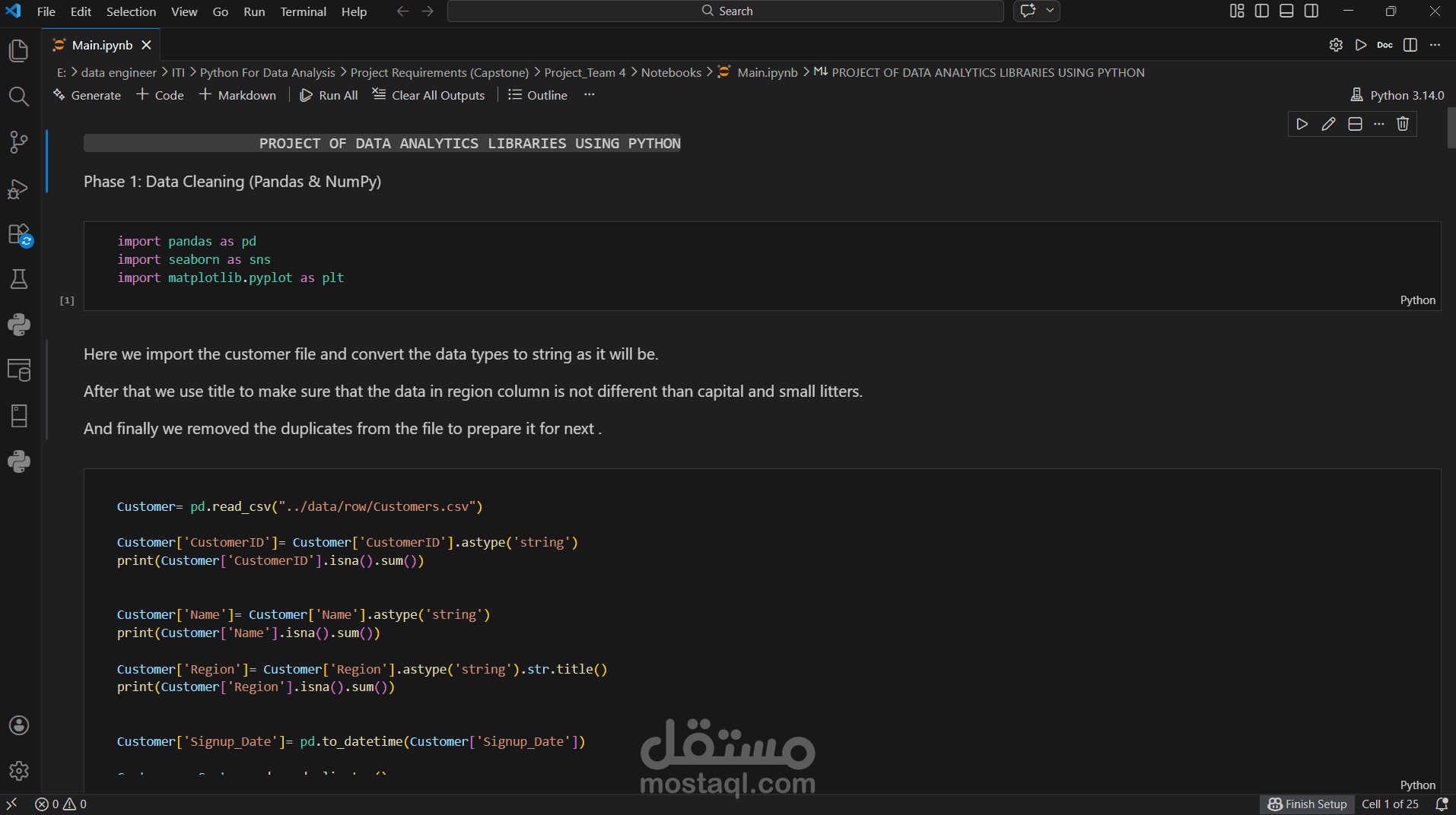The height and width of the screenshot is (815, 1456).
Task: Toggle the primary side bar
Action: [x=1262, y=11]
